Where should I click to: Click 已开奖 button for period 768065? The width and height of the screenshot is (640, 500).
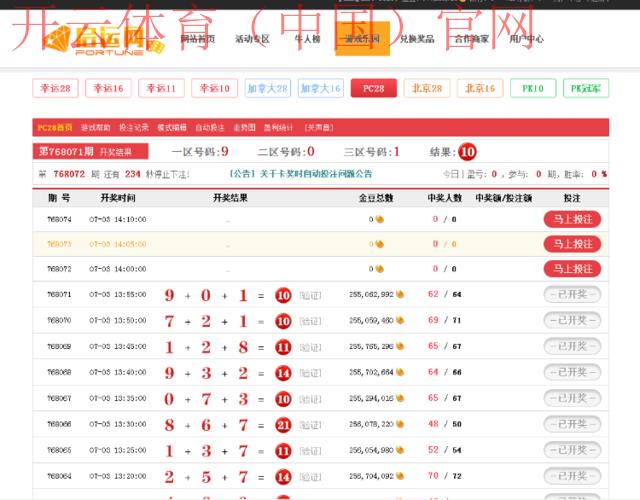(x=572, y=450)
